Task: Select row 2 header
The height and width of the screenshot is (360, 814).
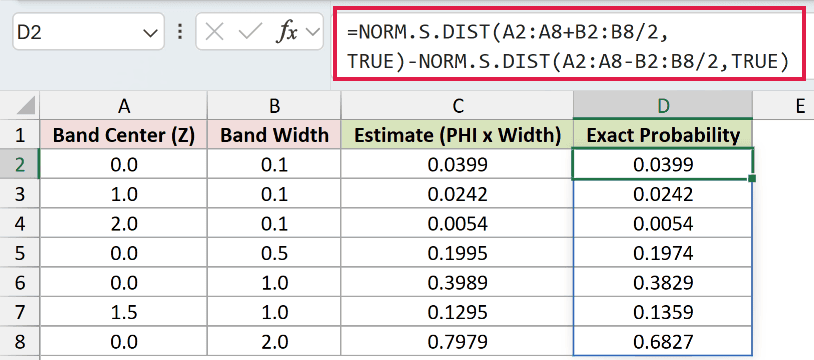Action: pos(20,164)
